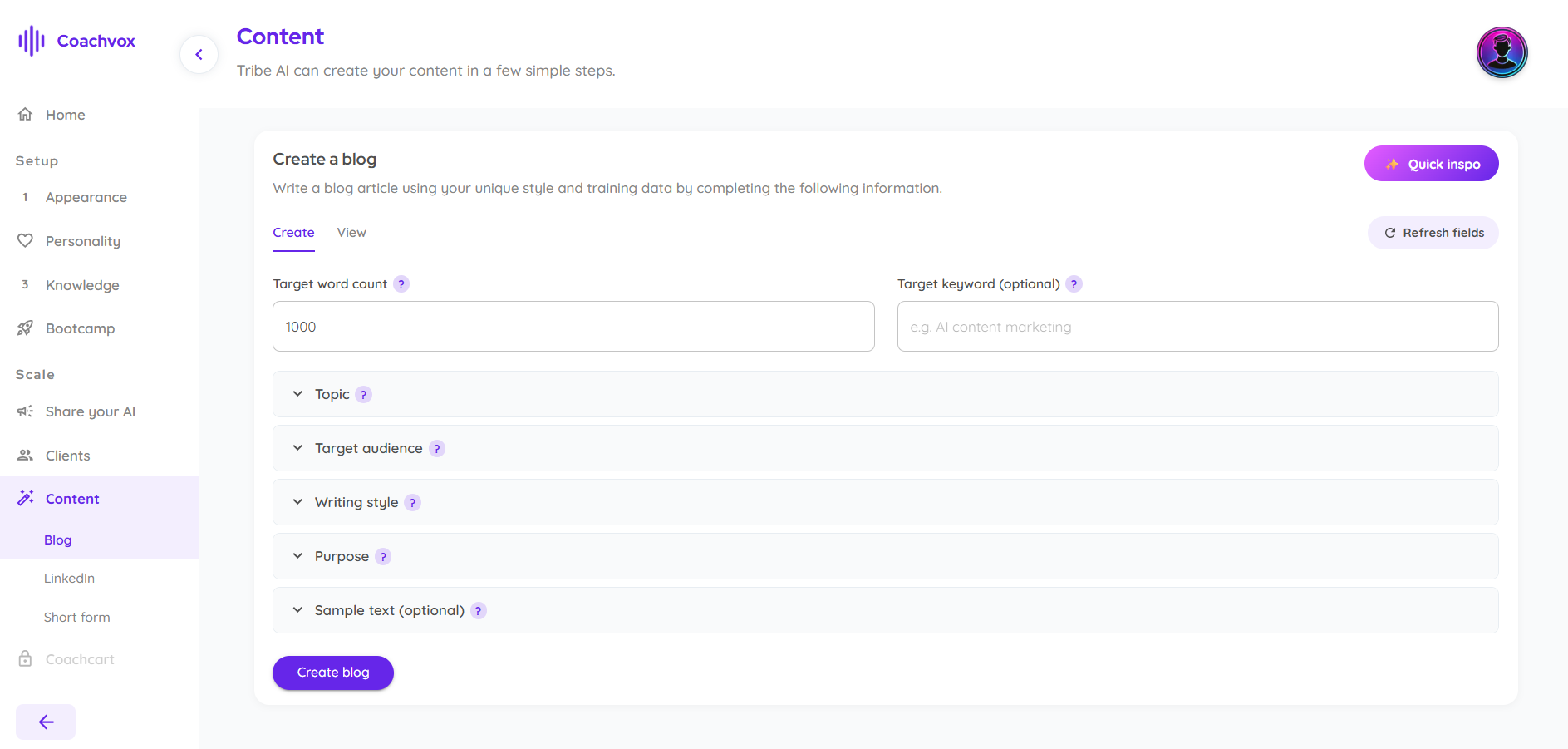1568x749 pixels.
Task: Click the Coachvox brand name
Action: click(96, 41)
